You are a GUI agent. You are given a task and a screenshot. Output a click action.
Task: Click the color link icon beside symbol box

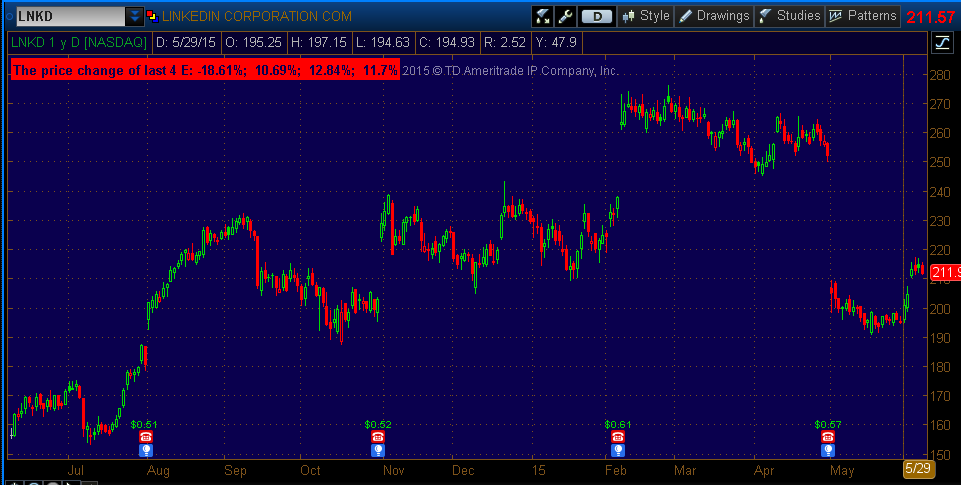151,16
